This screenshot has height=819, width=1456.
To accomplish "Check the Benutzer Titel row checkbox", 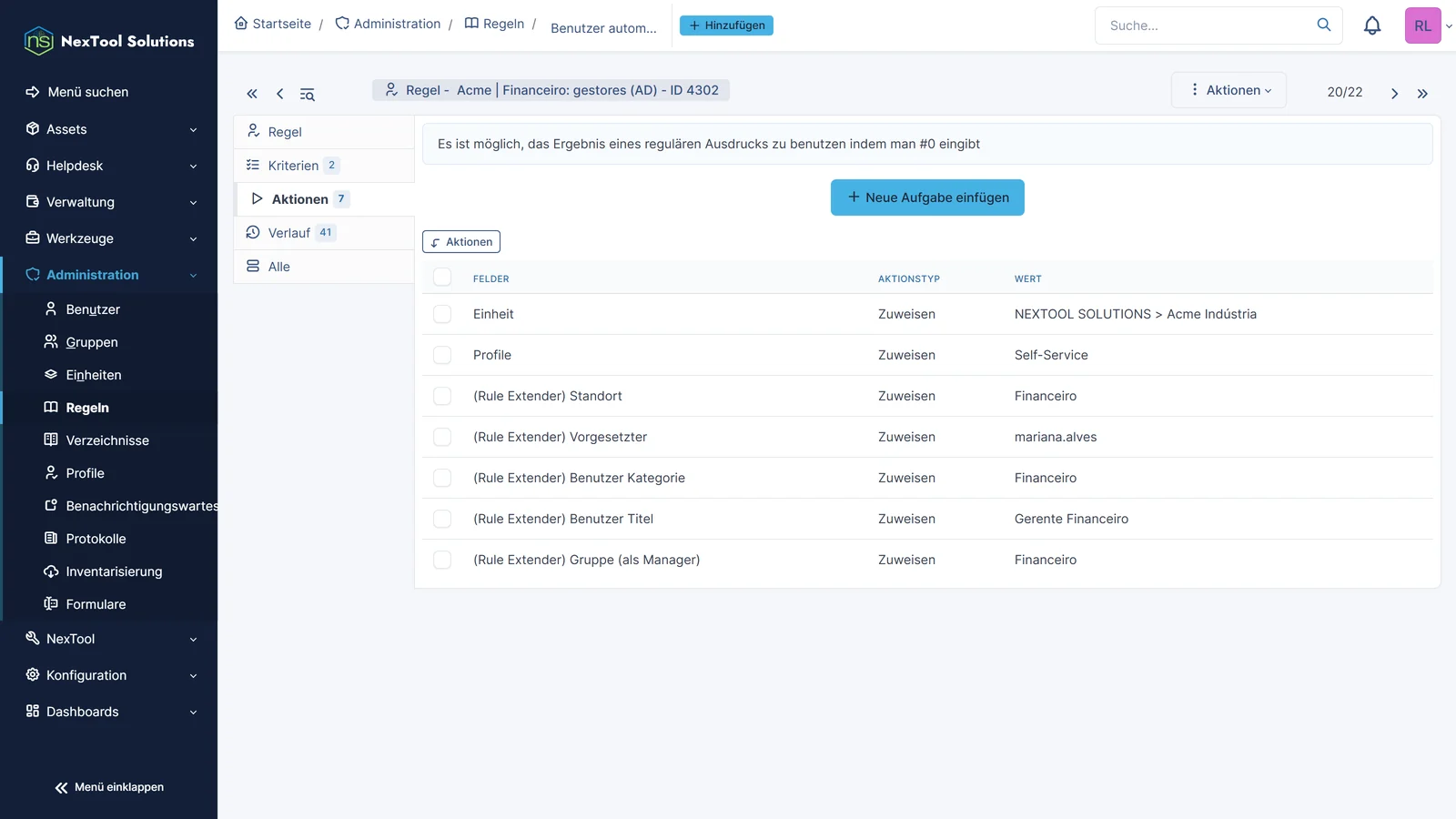I will [x=442, y=519].
